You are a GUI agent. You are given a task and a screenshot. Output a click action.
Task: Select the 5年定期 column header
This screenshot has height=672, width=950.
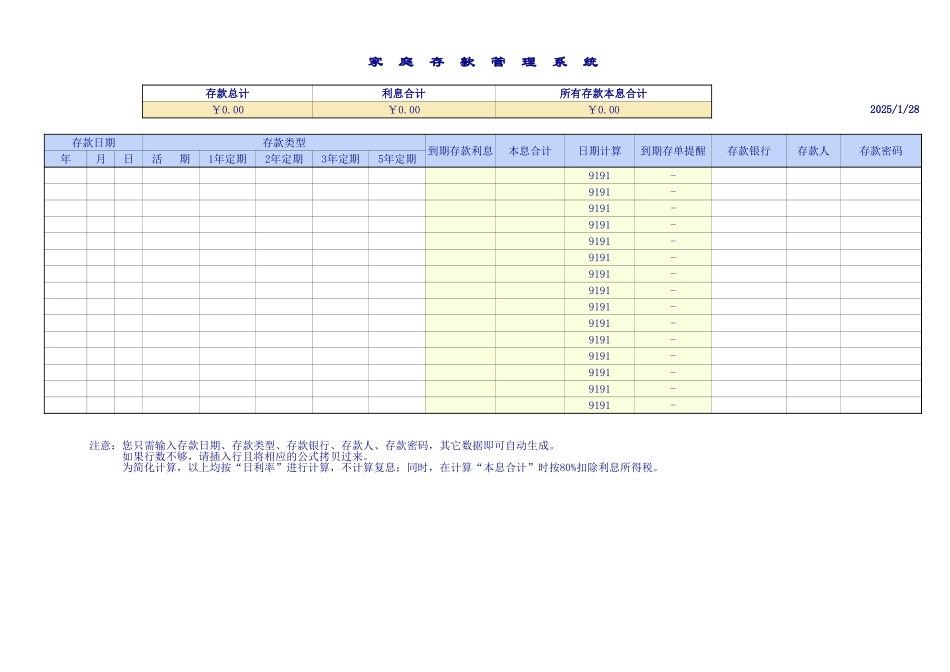(396, 157)
